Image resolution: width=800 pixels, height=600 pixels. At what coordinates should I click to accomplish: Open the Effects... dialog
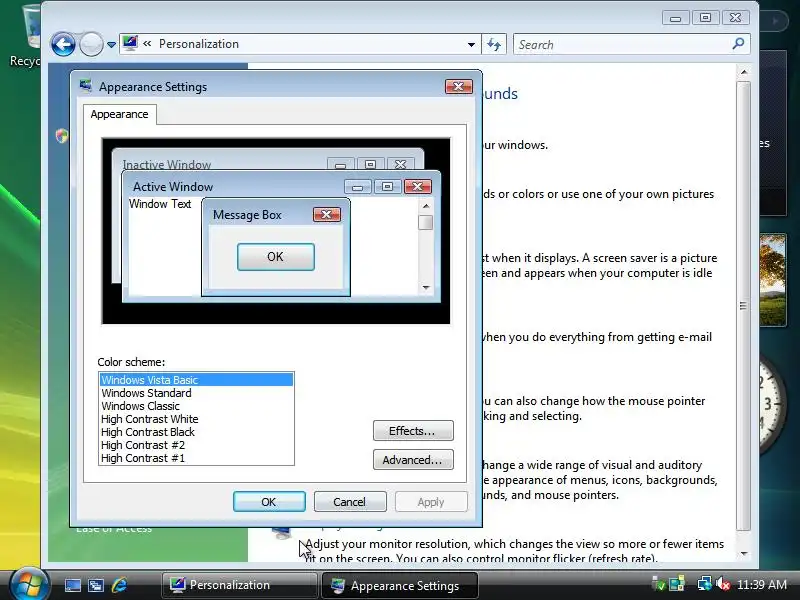tap(413, 431)
